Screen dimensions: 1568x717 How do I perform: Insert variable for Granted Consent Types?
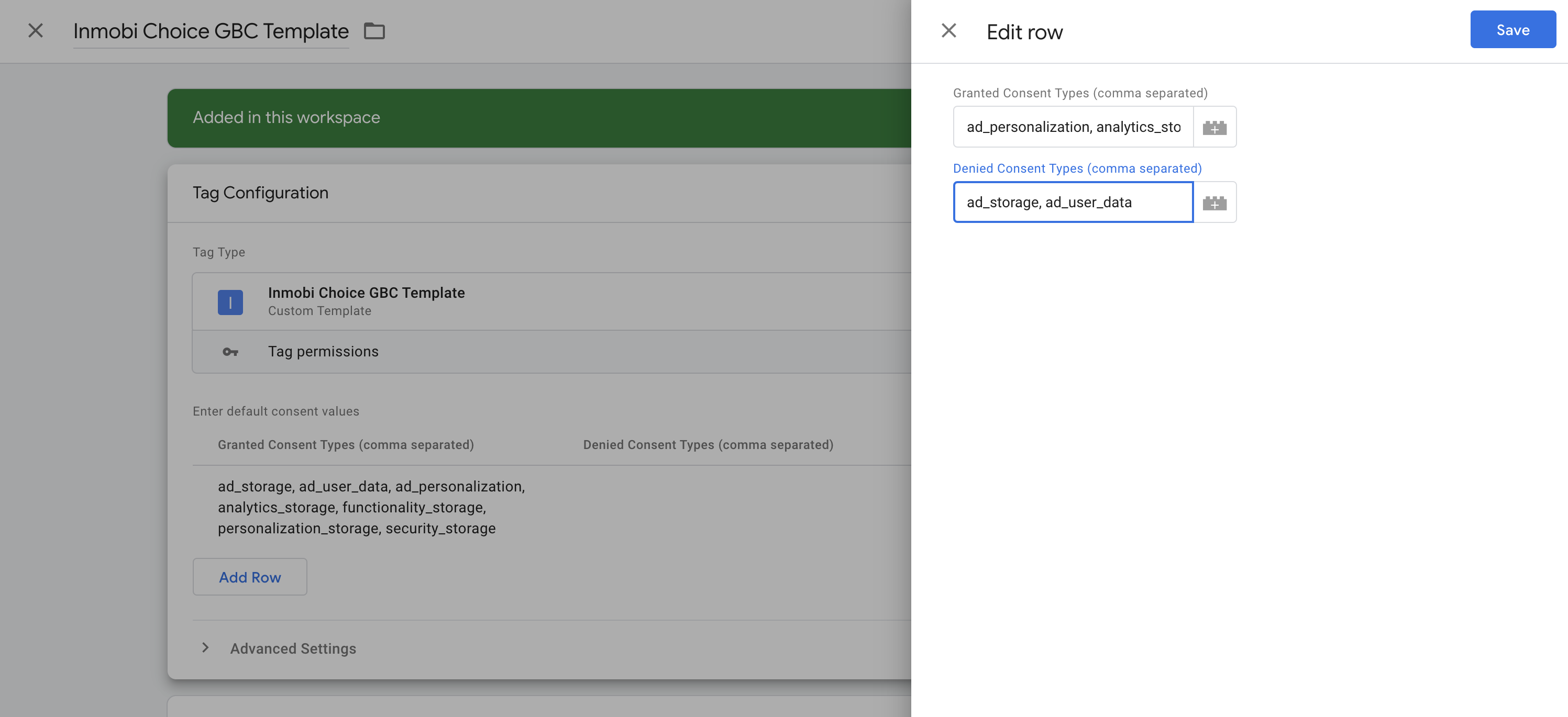(1214, 127)
